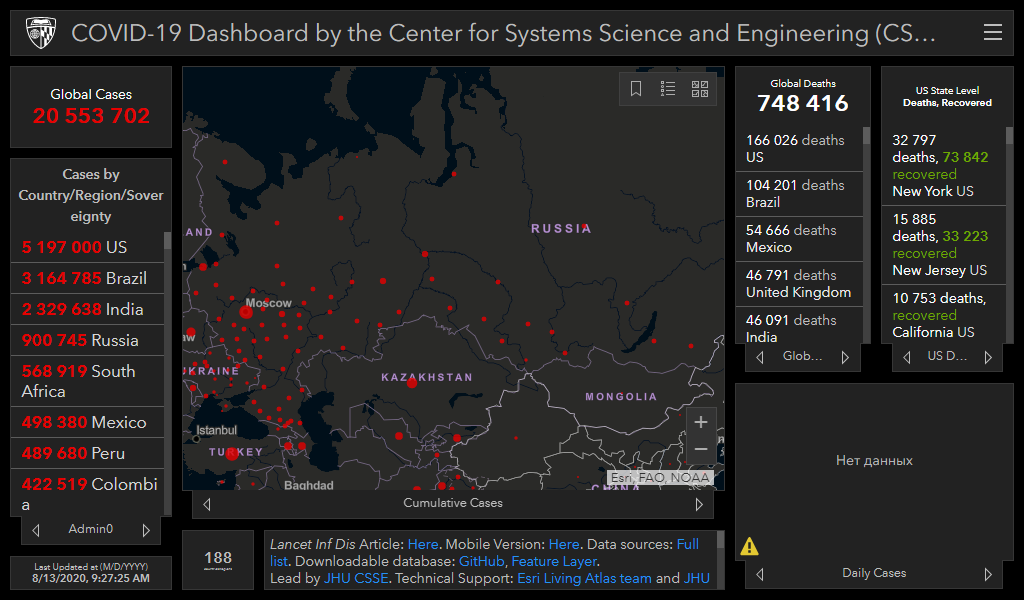Open the basemap gallery grid icon
Screen dimensions: 1024x600
(700, 89)
